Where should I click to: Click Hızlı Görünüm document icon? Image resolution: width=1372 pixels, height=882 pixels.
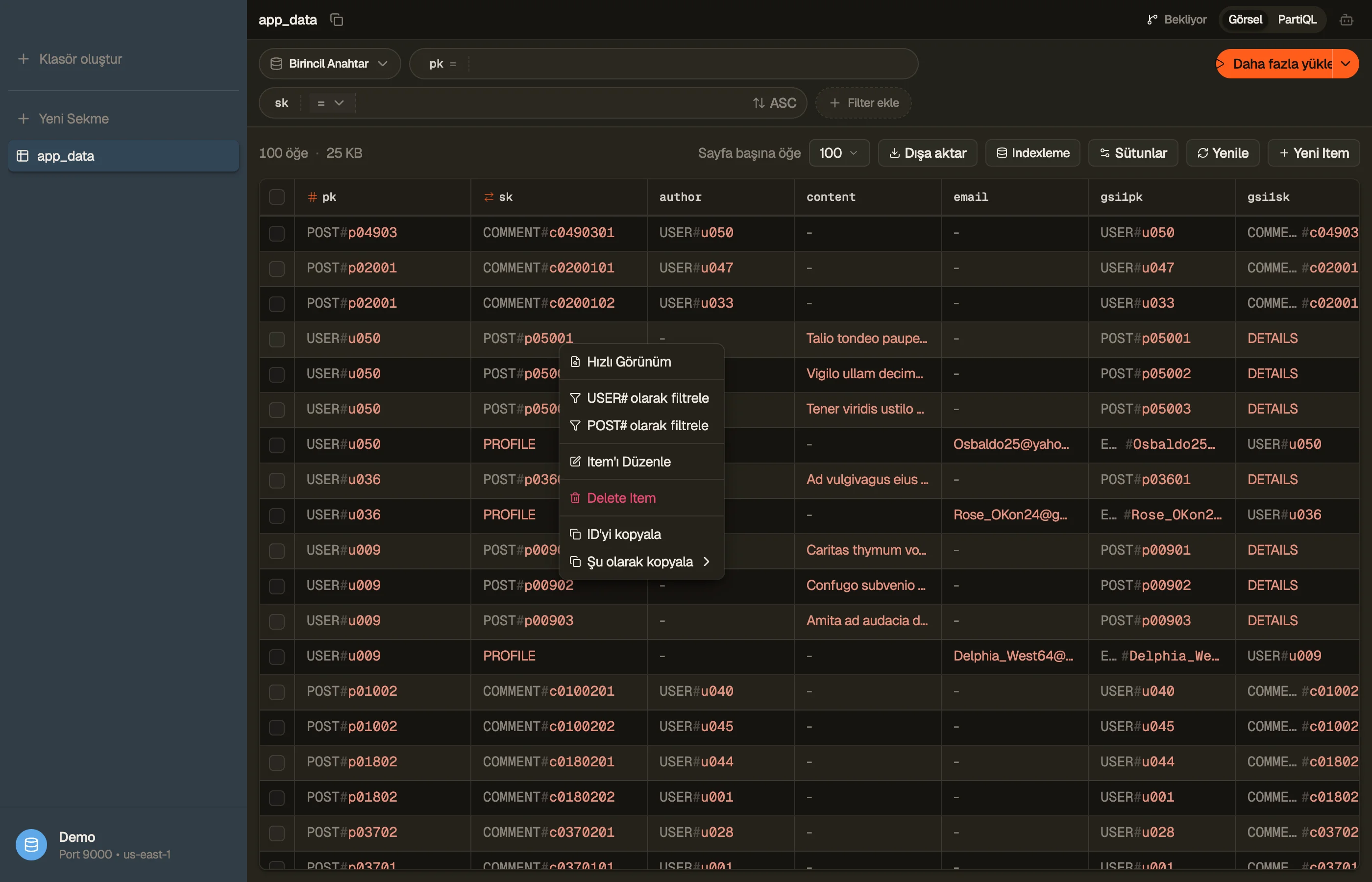(x=575, y=362)
